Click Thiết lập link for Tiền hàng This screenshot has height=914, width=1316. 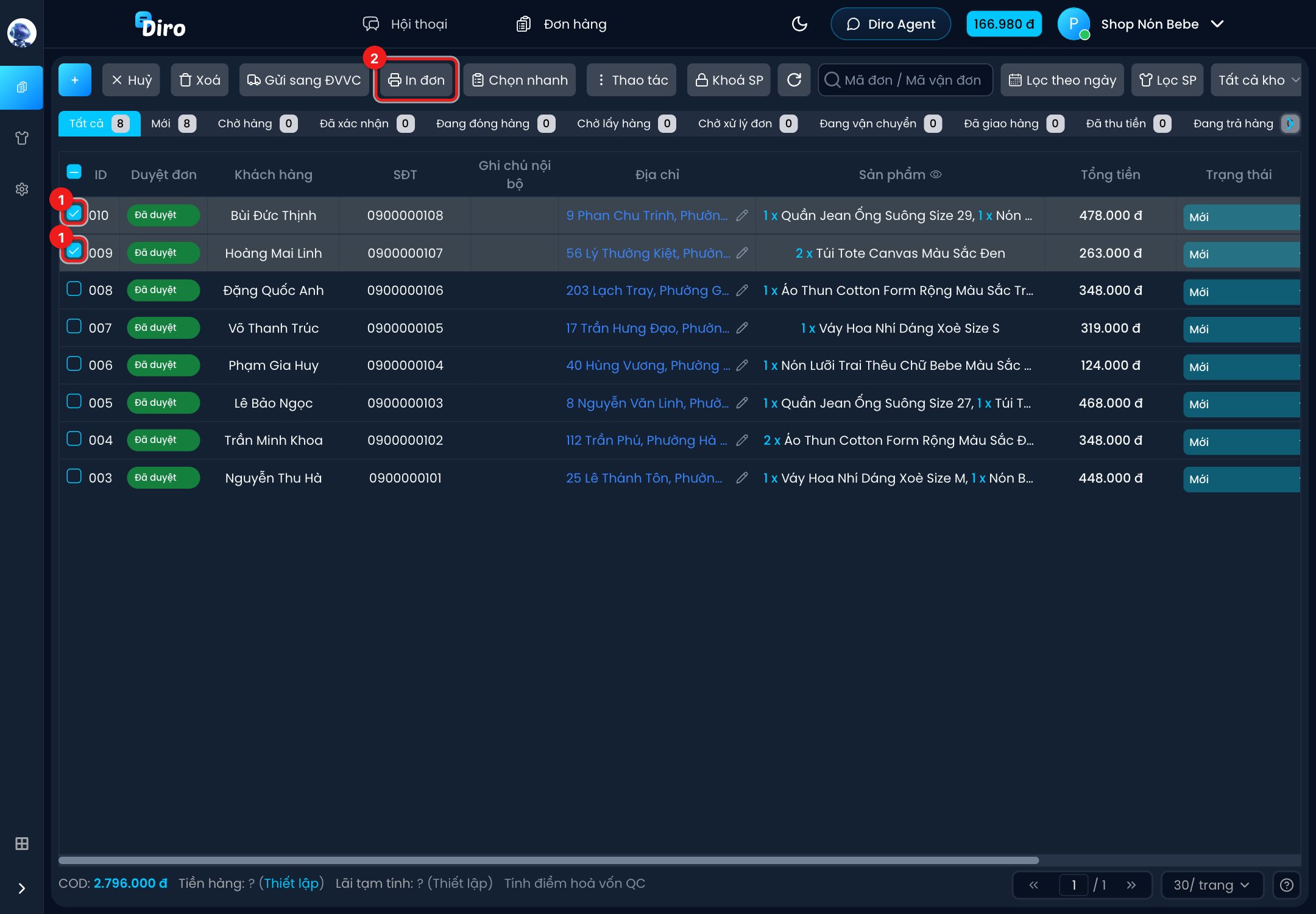(x=291, y=883)
